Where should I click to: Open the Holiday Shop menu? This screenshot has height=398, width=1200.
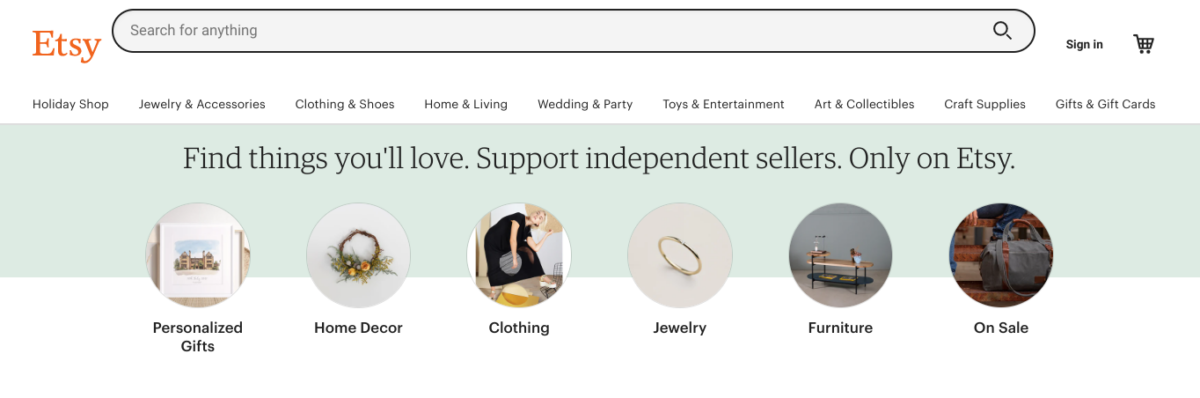point(70,104)
